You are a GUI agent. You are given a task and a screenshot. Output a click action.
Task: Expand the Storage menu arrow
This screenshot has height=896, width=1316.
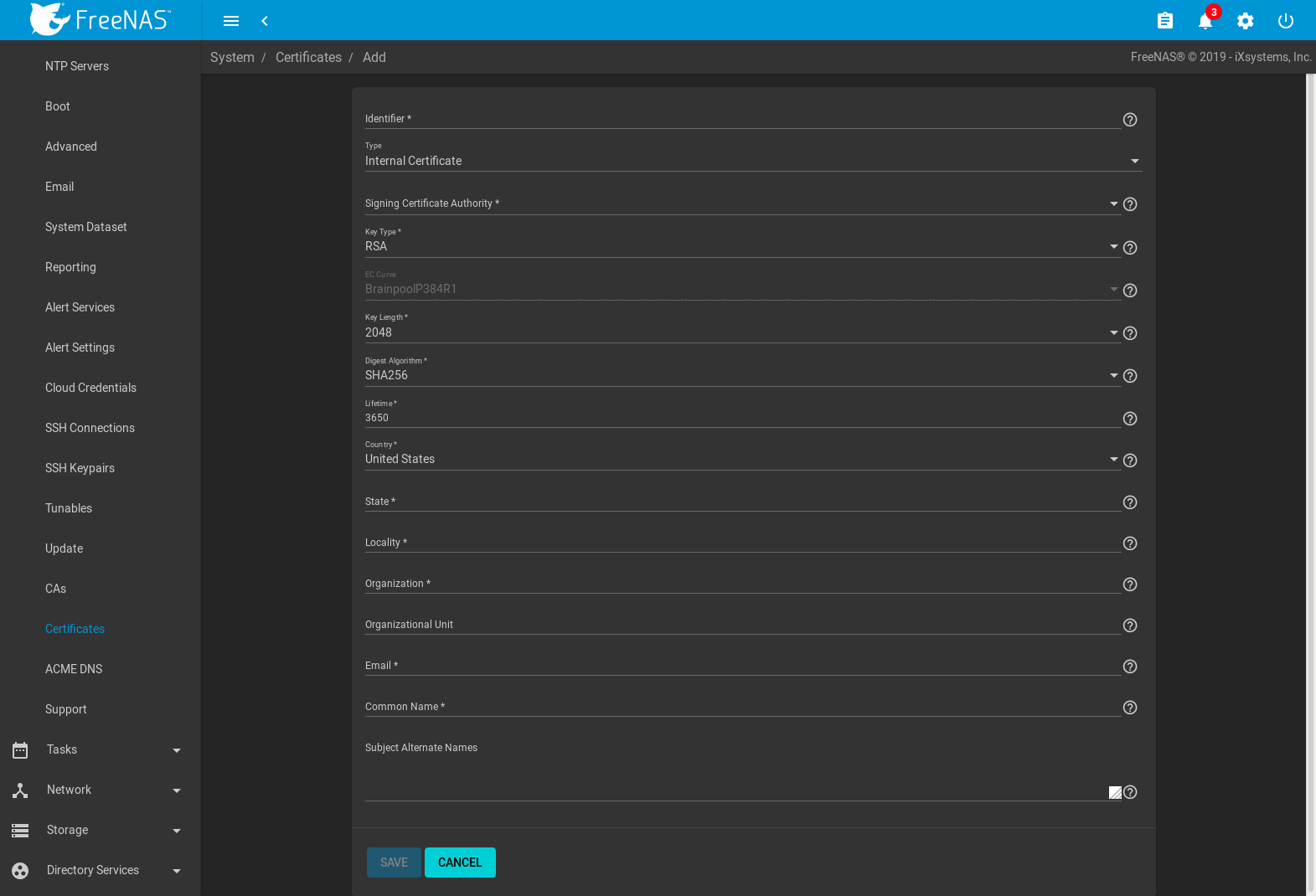tap(177, 831)
